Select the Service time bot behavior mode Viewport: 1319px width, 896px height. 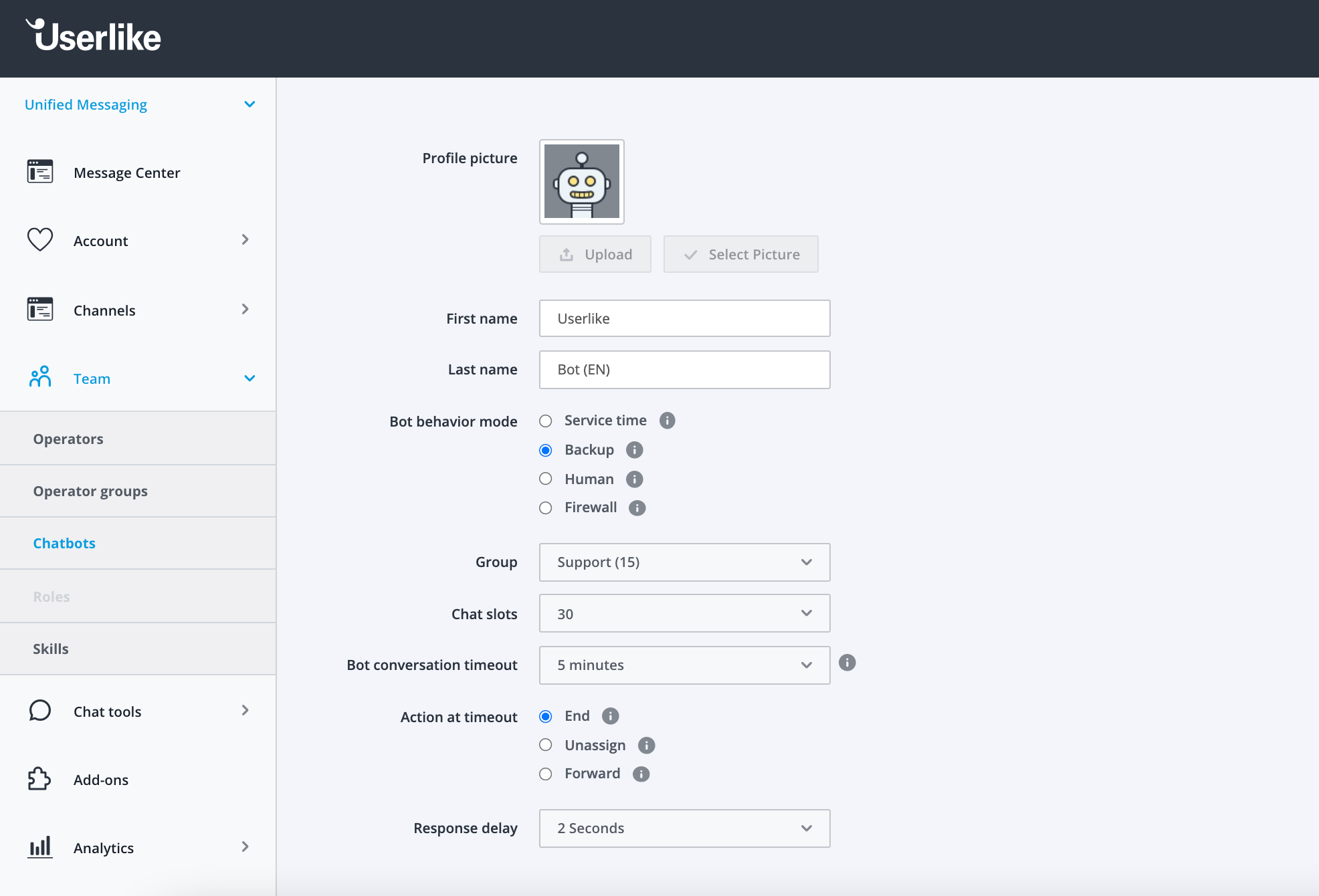[x=546, y=421]
